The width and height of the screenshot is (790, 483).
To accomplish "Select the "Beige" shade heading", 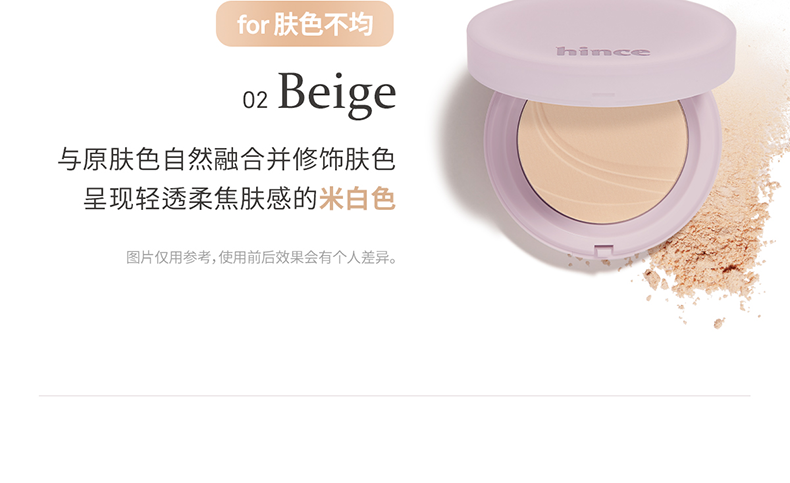I will tap(337, 93).
